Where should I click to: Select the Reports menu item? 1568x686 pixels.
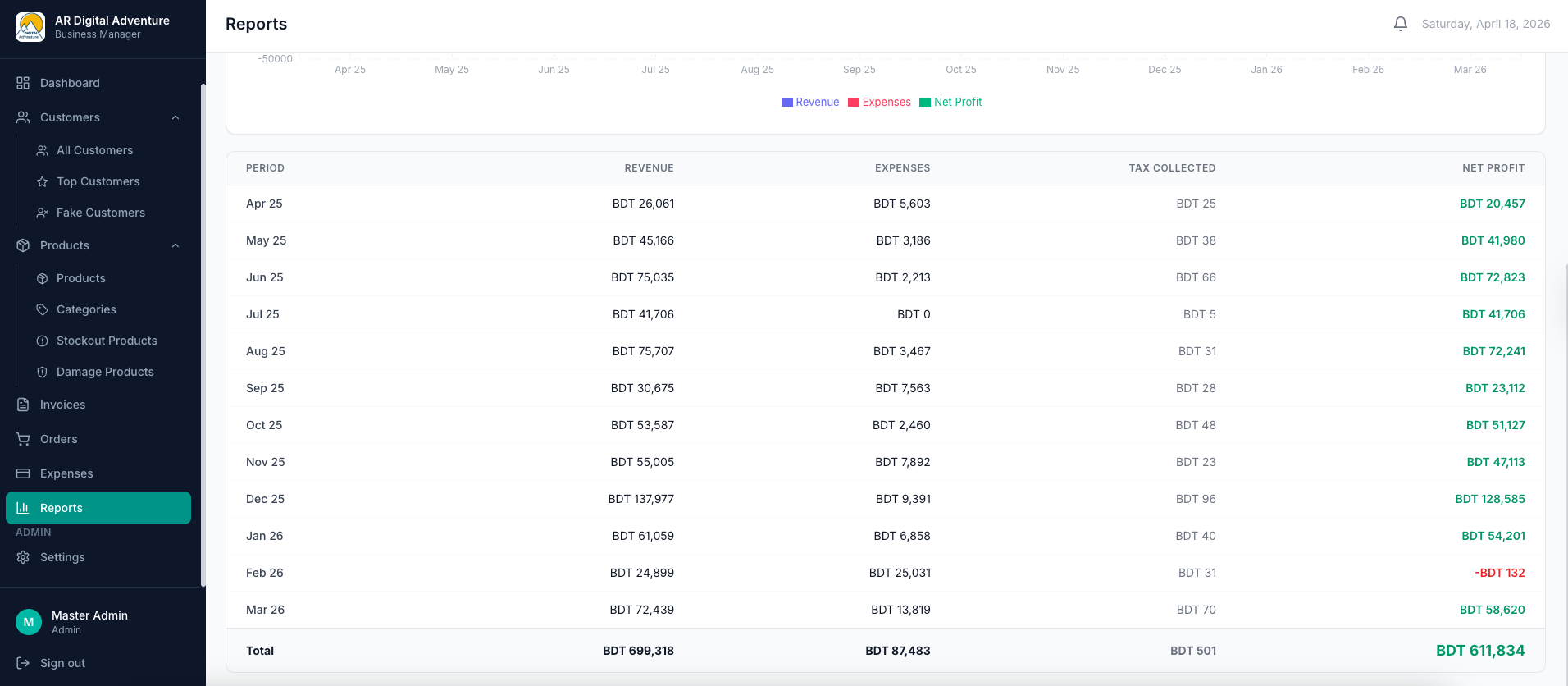62,508
